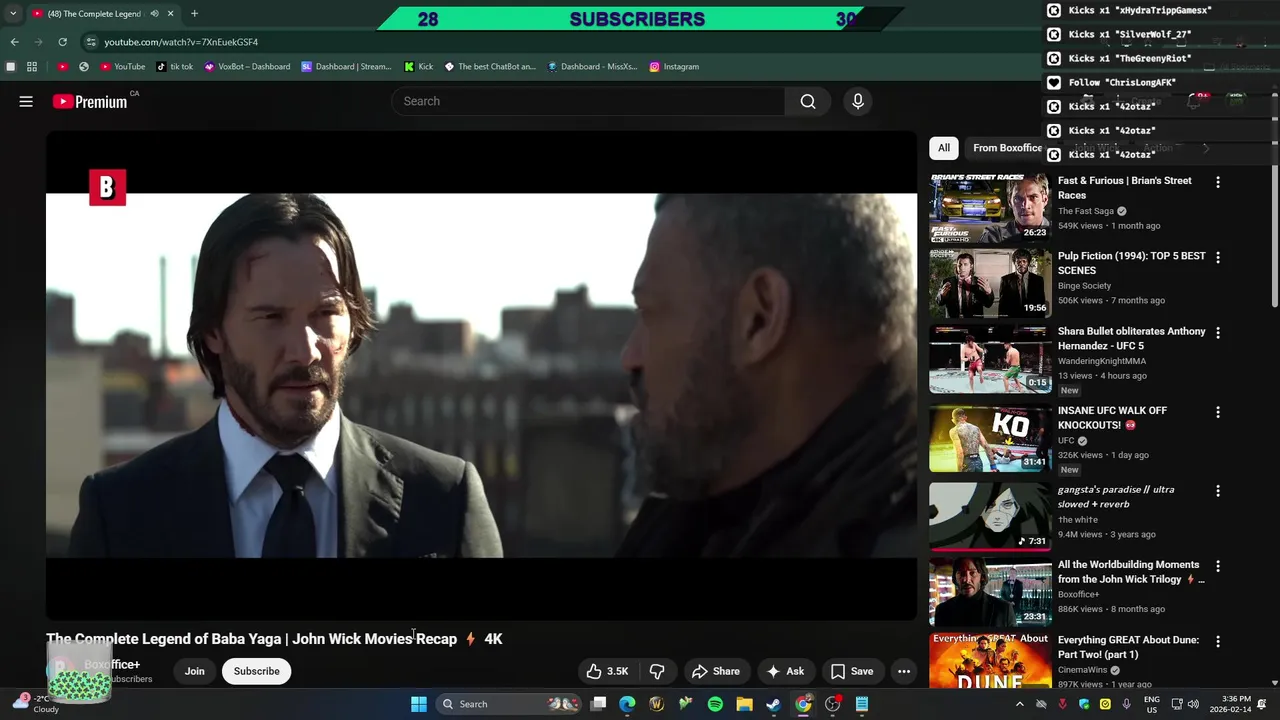
Task: Select the From Boxoffice+ filter chip
Action: (x=1008, y=148)
